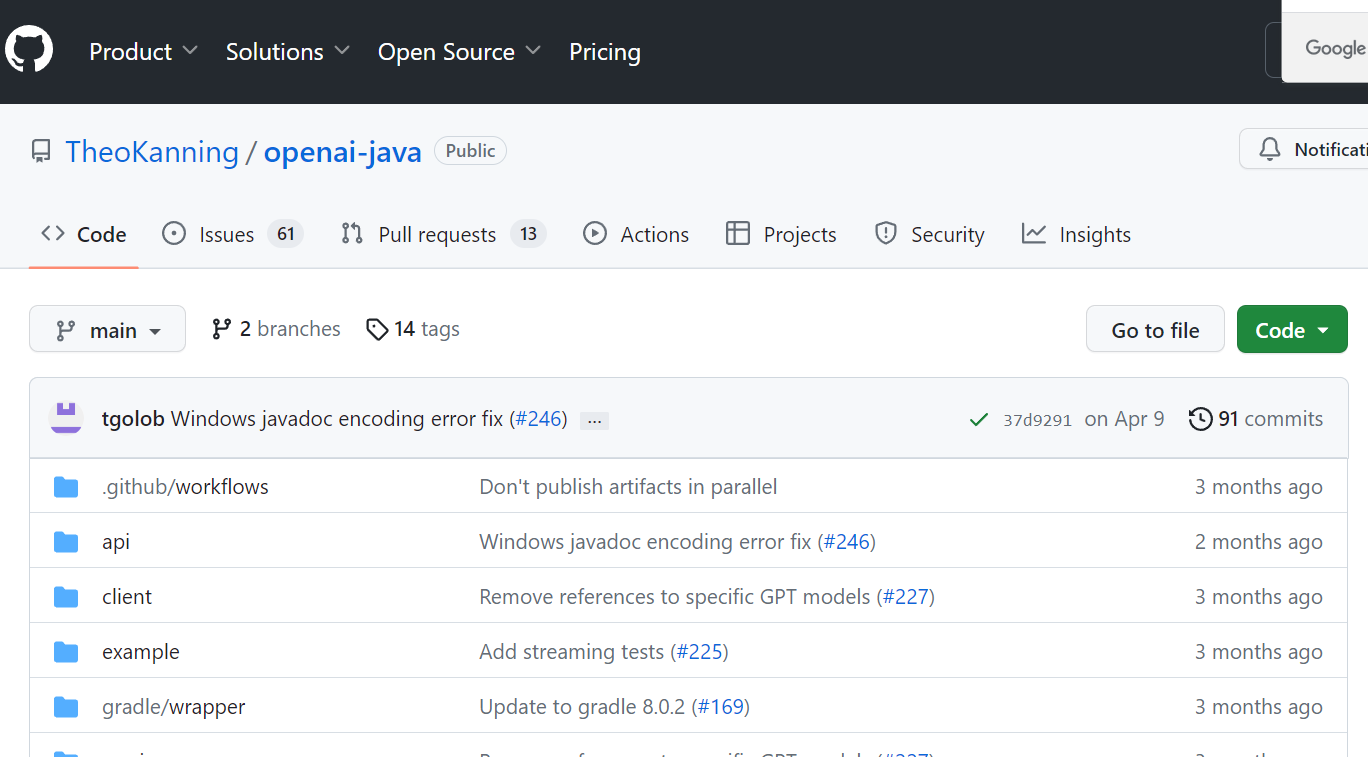Click the folder icon next to gradle/wrapper

click(x=66, y=707)
